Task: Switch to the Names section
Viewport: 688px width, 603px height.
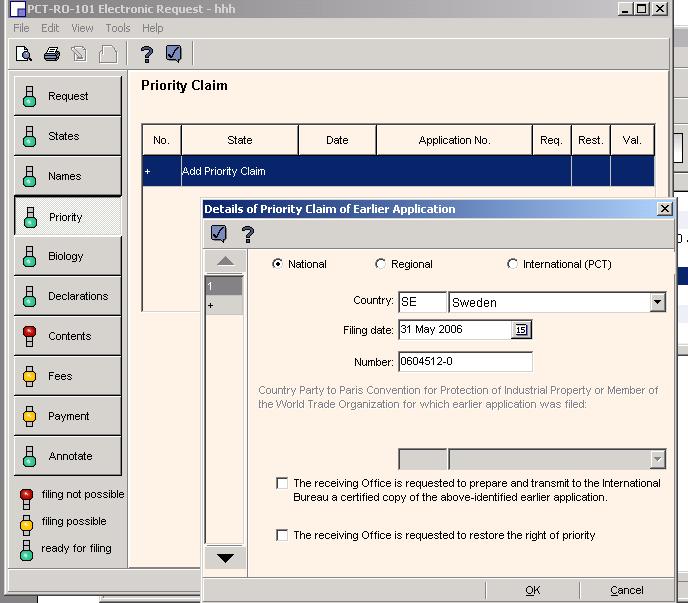Action: pos(68,176)
